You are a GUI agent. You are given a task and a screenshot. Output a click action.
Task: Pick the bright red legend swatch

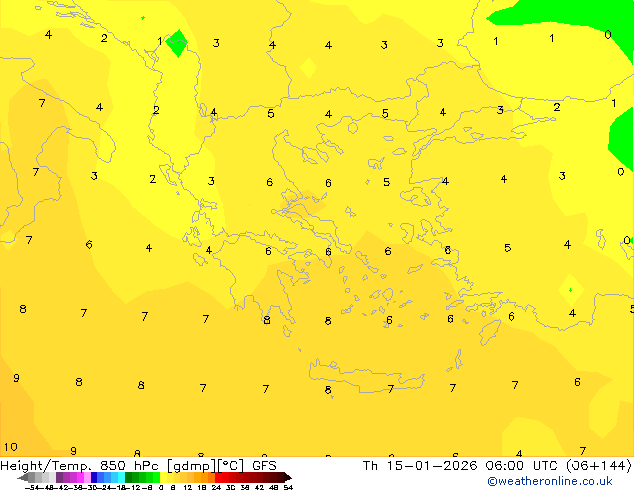[218, 477]
